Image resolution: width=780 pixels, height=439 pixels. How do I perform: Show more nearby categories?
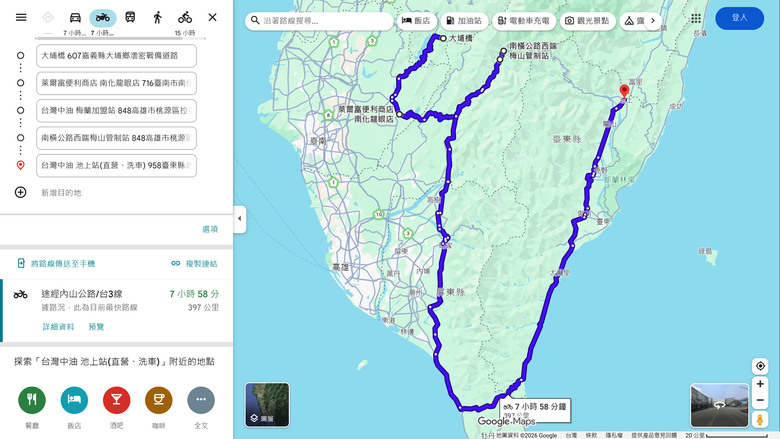tap(201, 400)
